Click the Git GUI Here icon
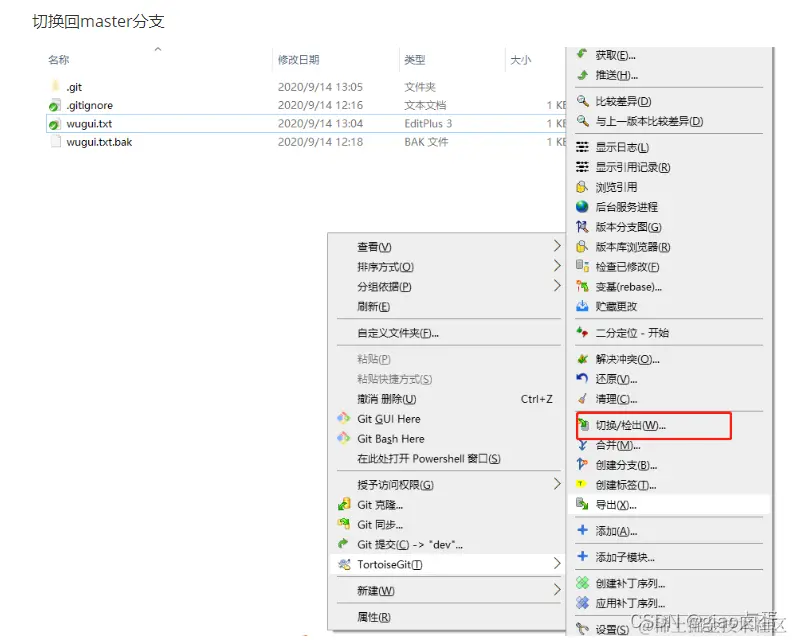The height and width of the screenshot is (641, 793). tap(344, 418)
